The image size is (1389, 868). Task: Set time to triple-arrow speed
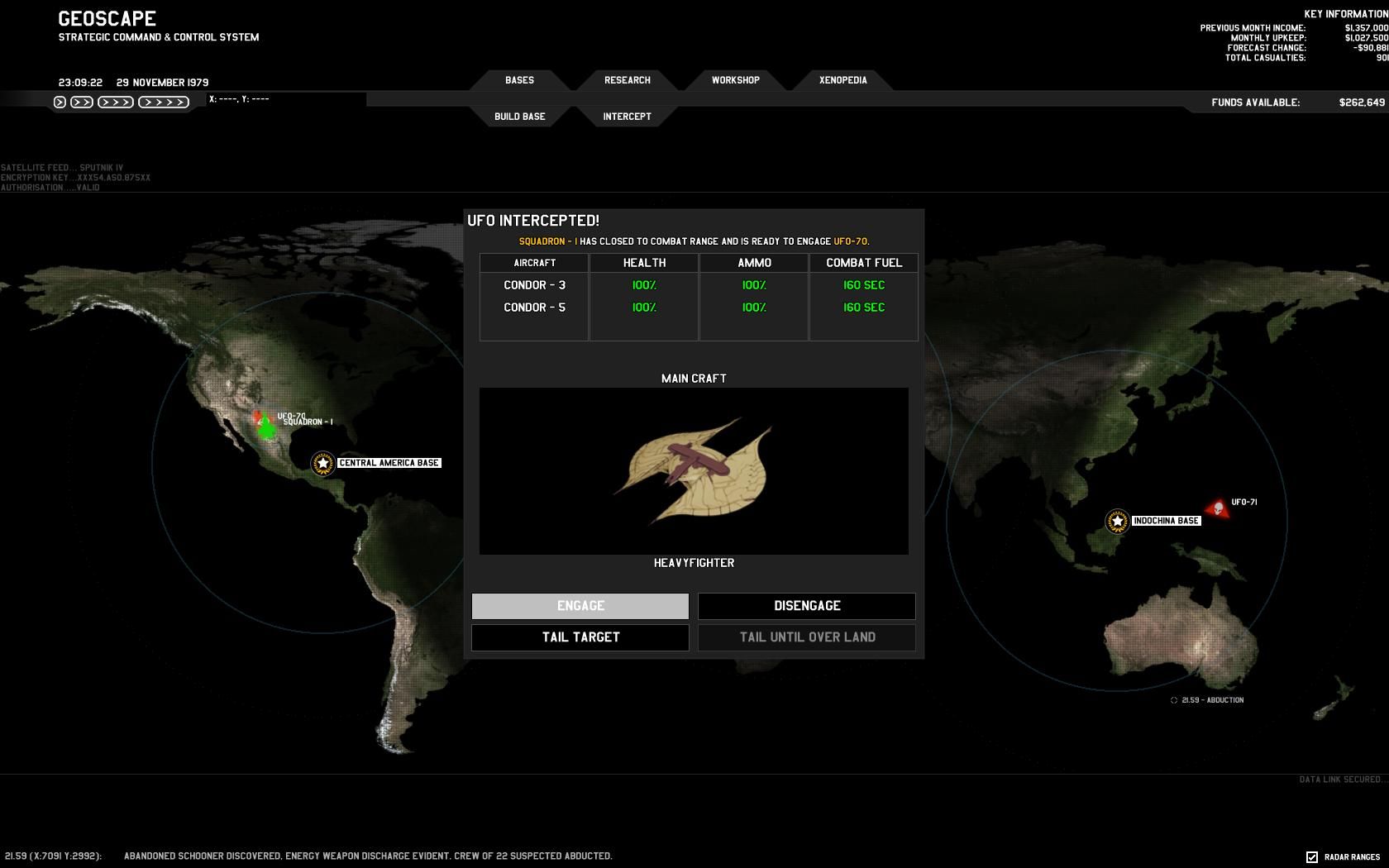coord(116,103)
